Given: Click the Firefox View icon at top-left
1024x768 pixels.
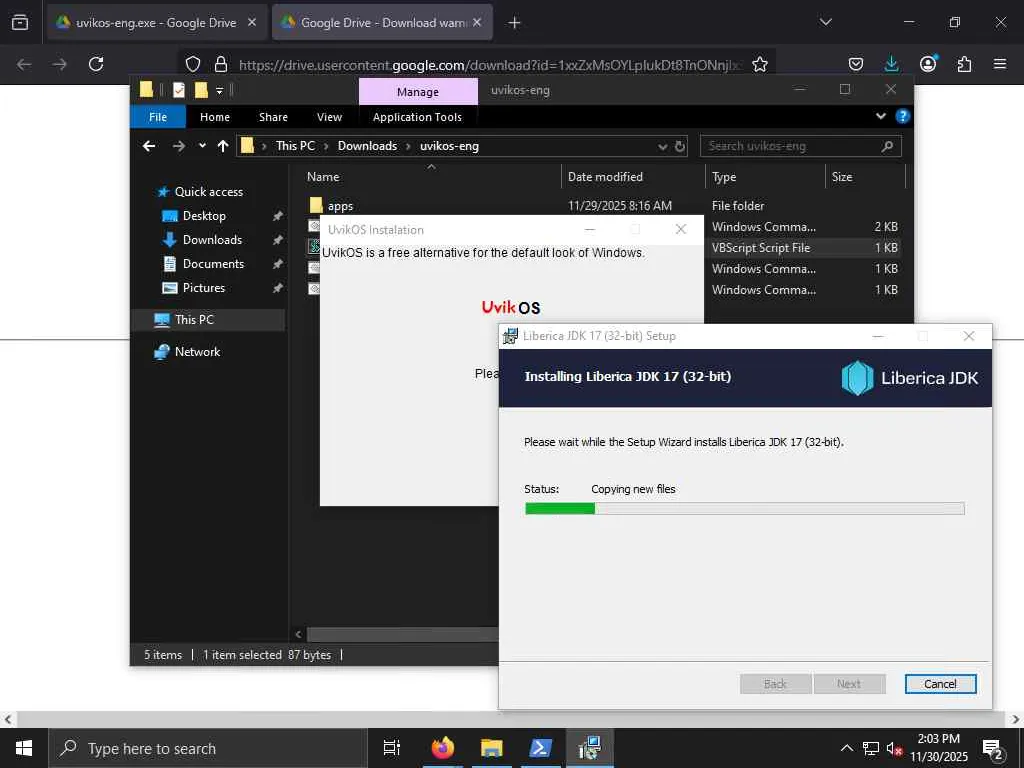Looking at the screenshot, I should pyautogui.click(x=20, y=22).
